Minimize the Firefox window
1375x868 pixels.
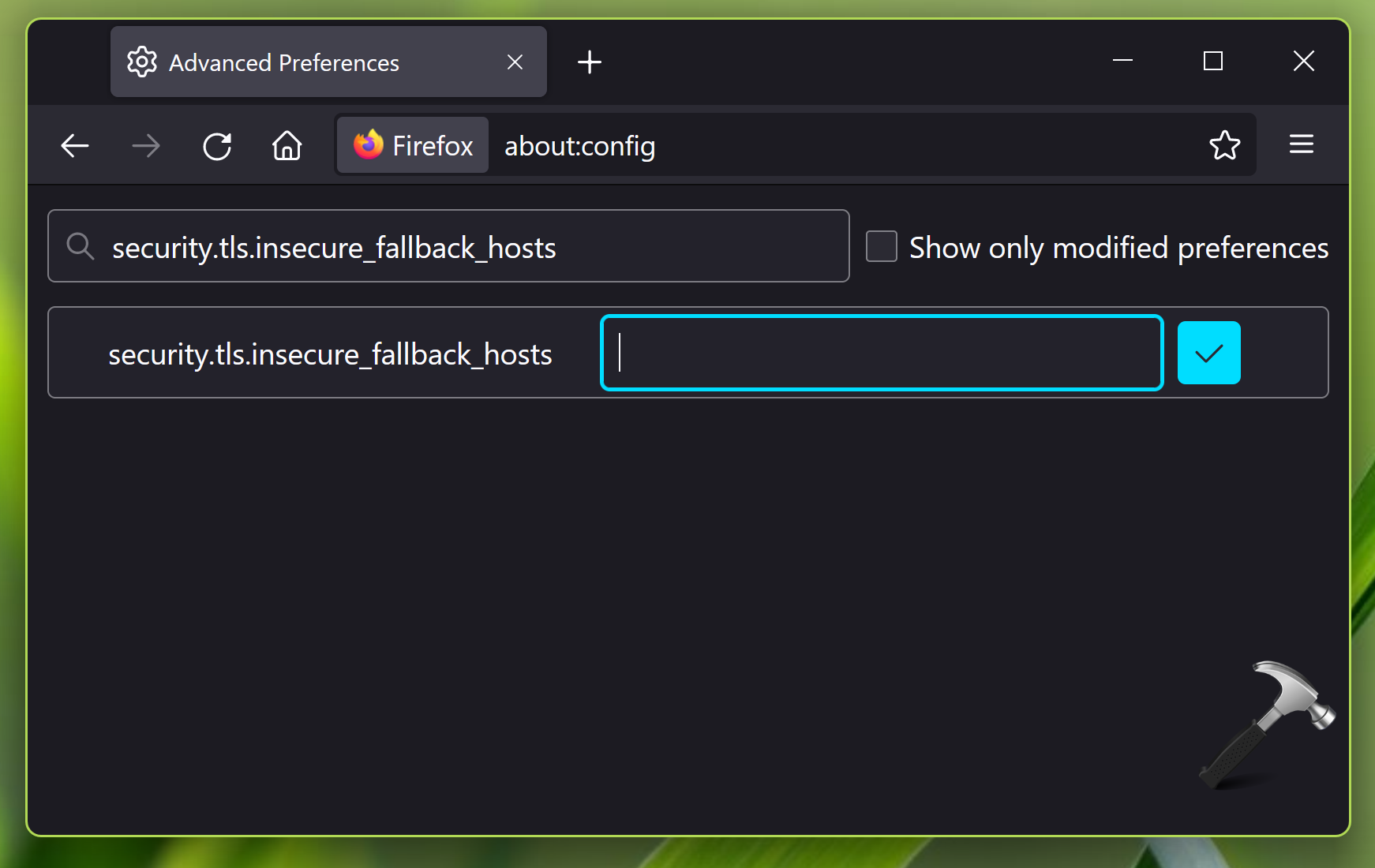[x=1122, y=61]
